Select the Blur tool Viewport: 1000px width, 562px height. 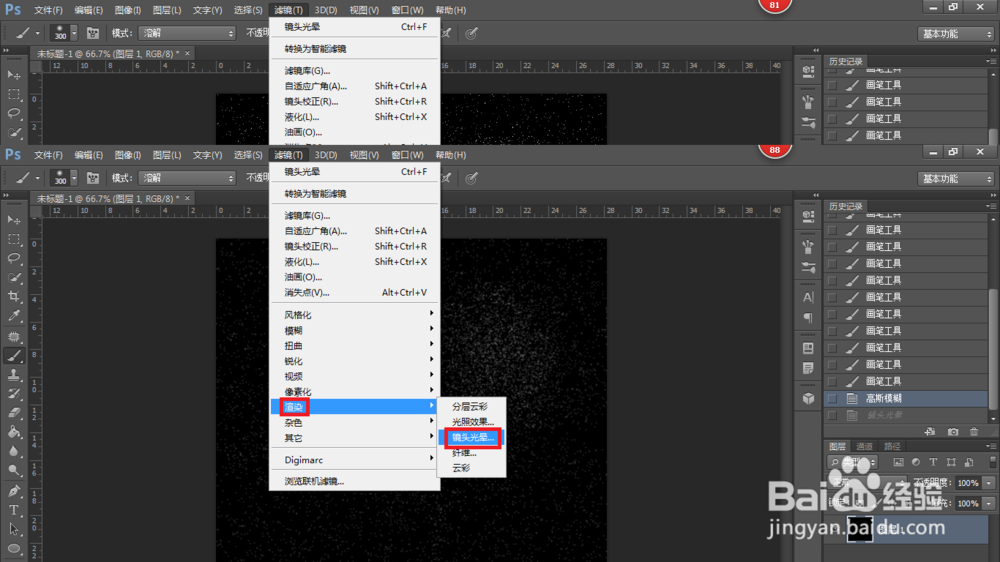14,452
